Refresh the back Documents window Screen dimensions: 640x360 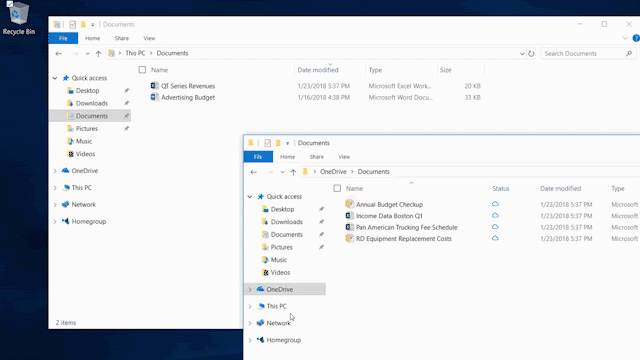pyautogui.click(x=531, y=53)
